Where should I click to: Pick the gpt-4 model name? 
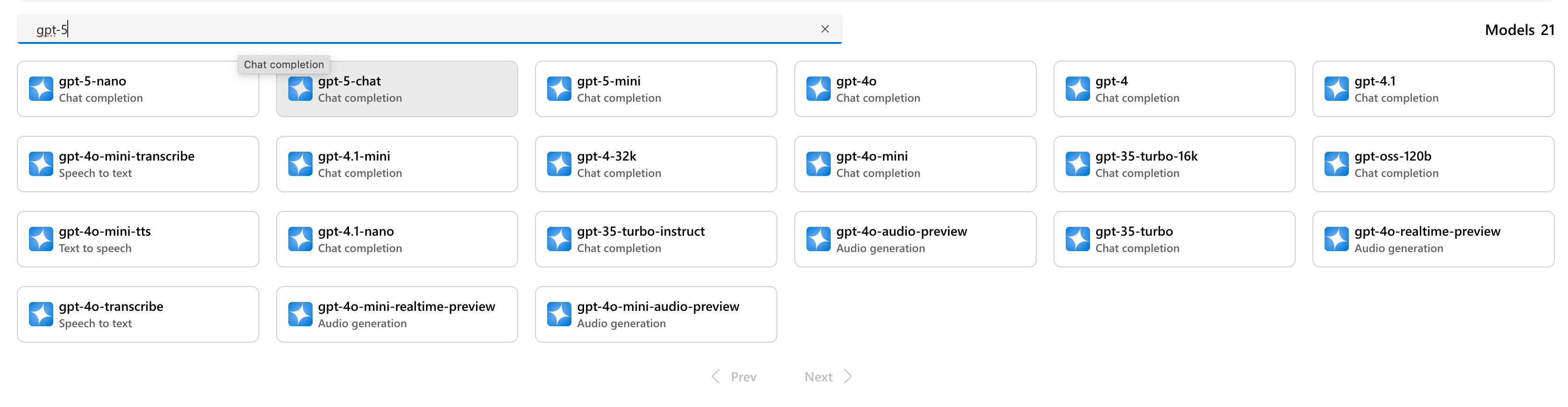pos(1112,82)
